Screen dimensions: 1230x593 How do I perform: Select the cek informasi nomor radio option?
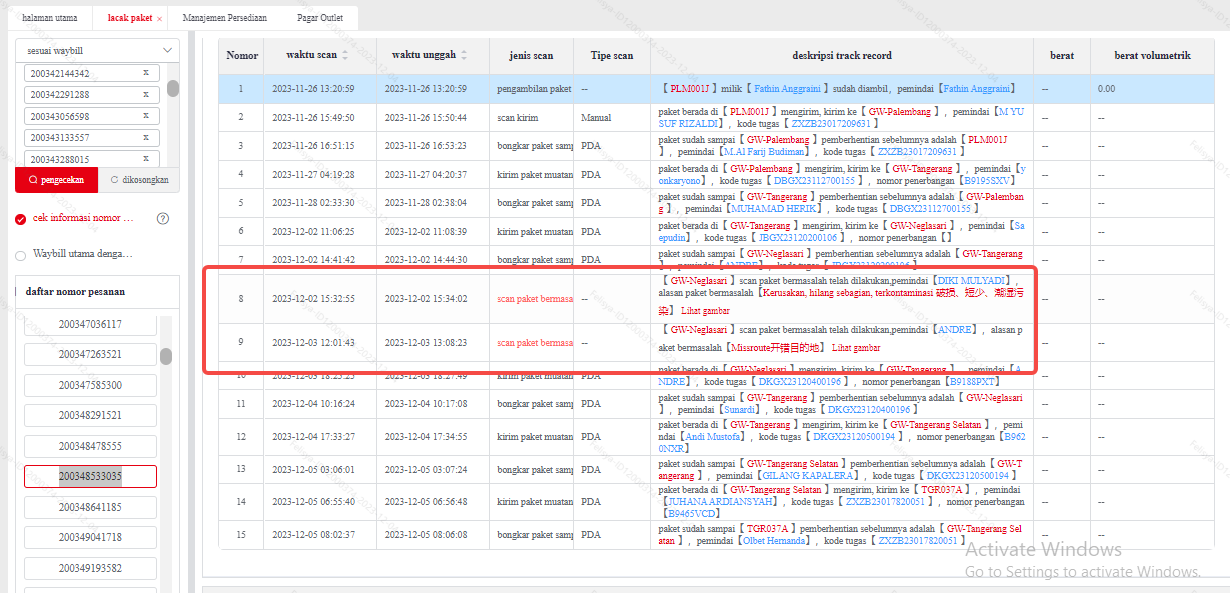click(21, 219)
